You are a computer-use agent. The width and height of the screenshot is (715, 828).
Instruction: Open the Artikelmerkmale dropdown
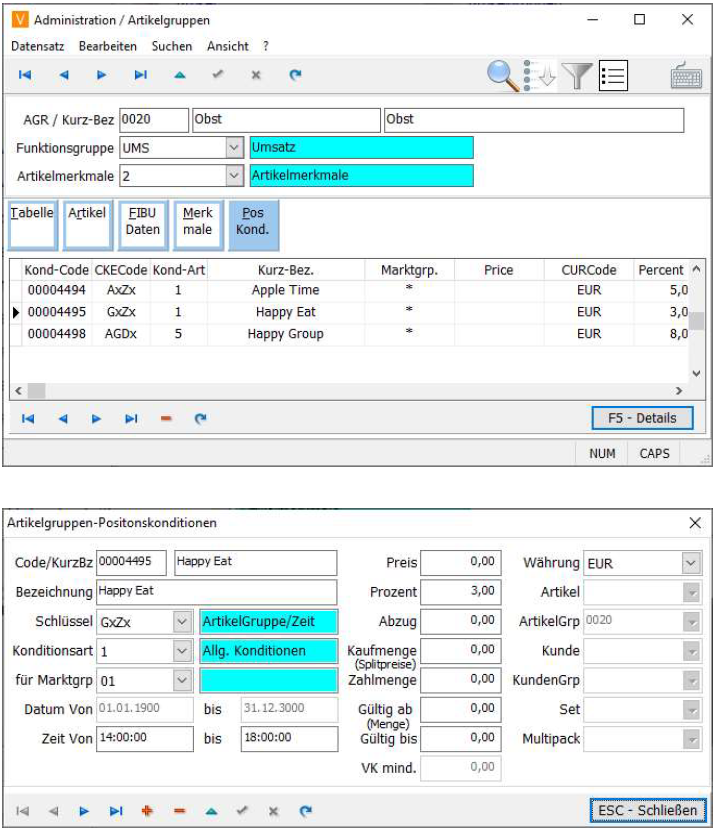234,176
